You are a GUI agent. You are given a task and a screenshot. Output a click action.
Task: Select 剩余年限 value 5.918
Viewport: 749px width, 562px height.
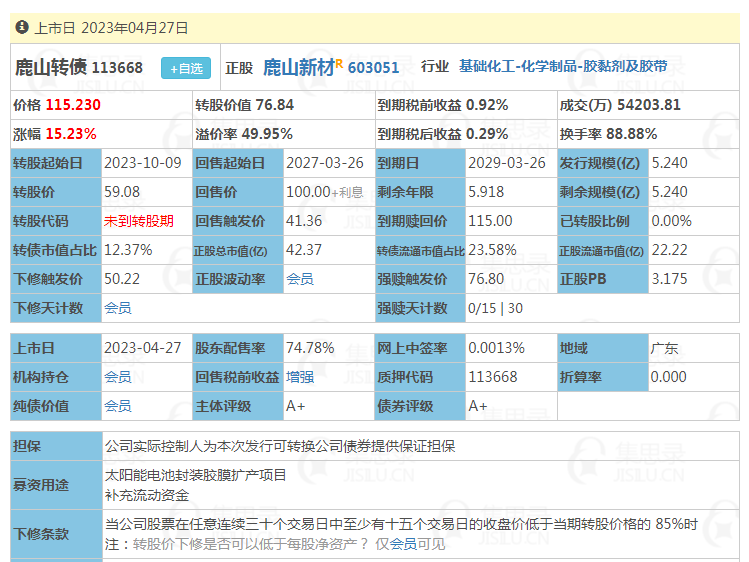tap(486, 192)
